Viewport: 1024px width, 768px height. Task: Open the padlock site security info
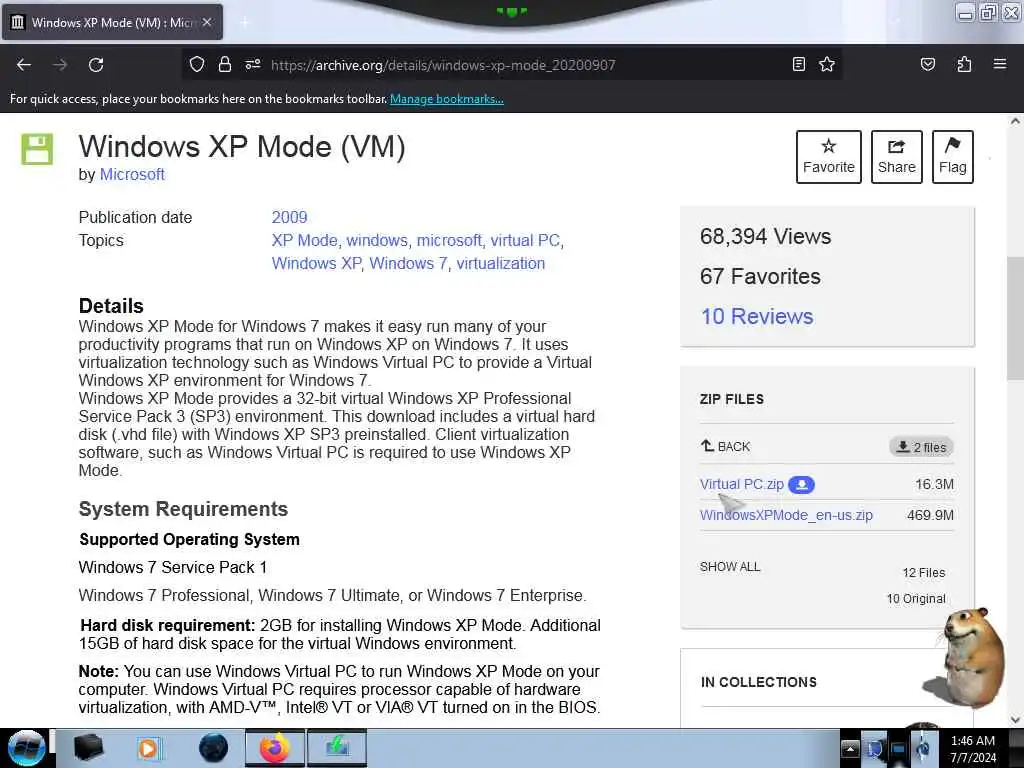(225, 64)
